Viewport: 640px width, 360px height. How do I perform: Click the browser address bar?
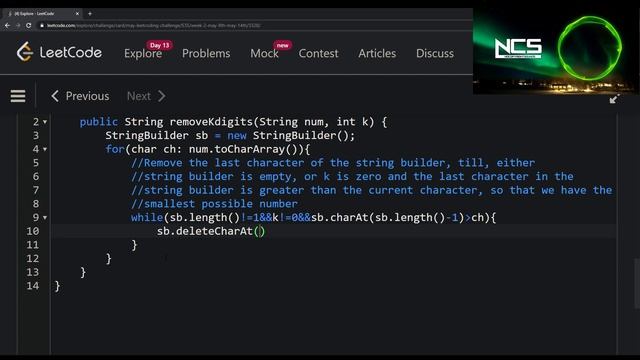click(253, 25)
